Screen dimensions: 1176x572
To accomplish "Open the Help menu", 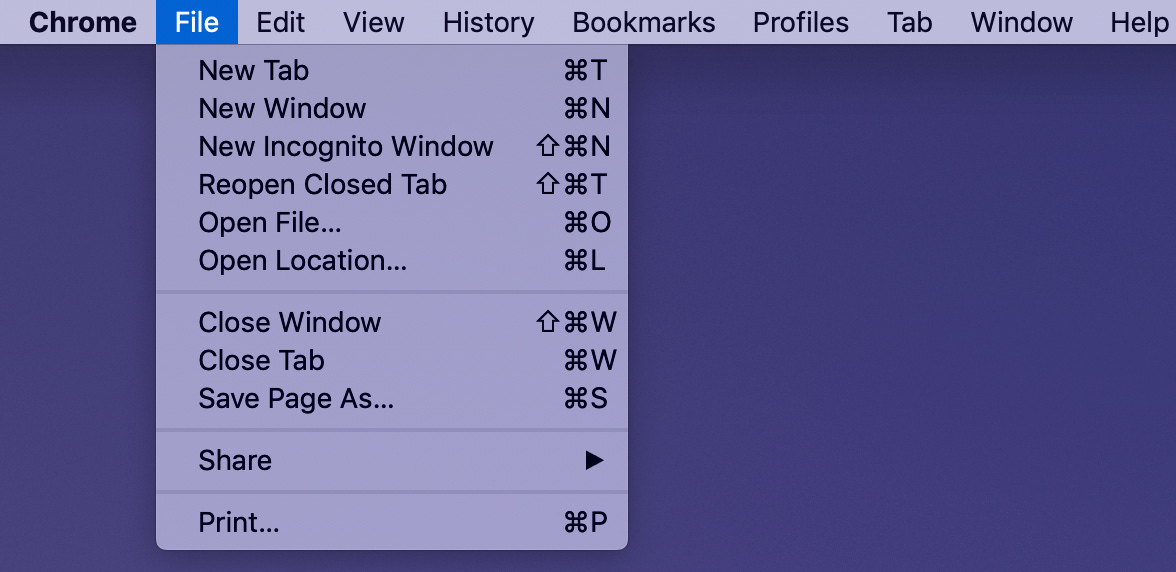I will 1138,22.
